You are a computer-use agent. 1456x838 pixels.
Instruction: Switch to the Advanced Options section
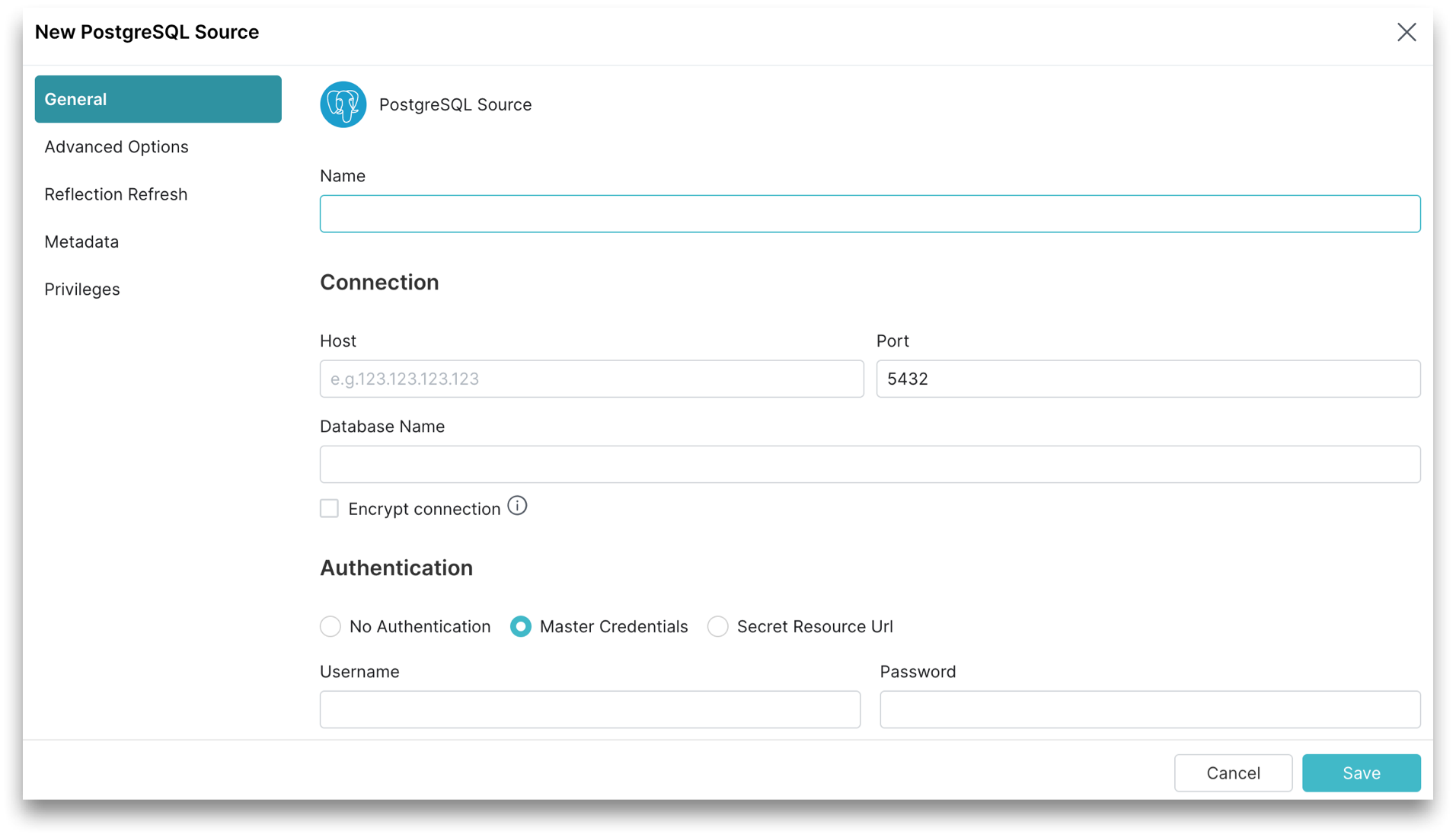point(117,146)
